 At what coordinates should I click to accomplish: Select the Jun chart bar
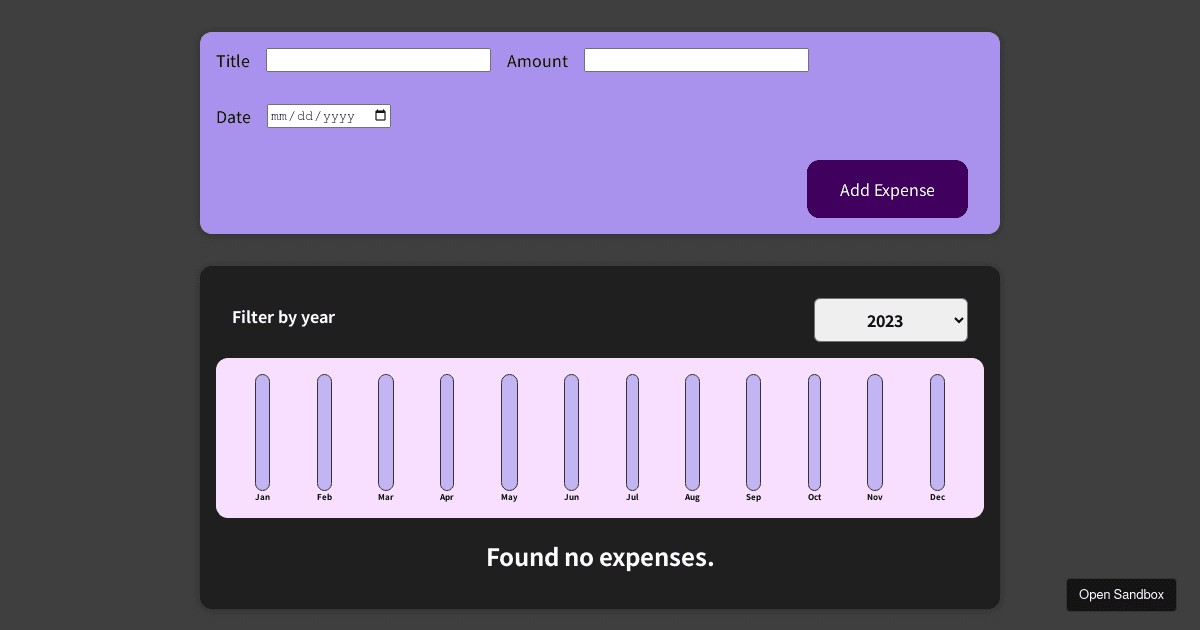point(571,432)
